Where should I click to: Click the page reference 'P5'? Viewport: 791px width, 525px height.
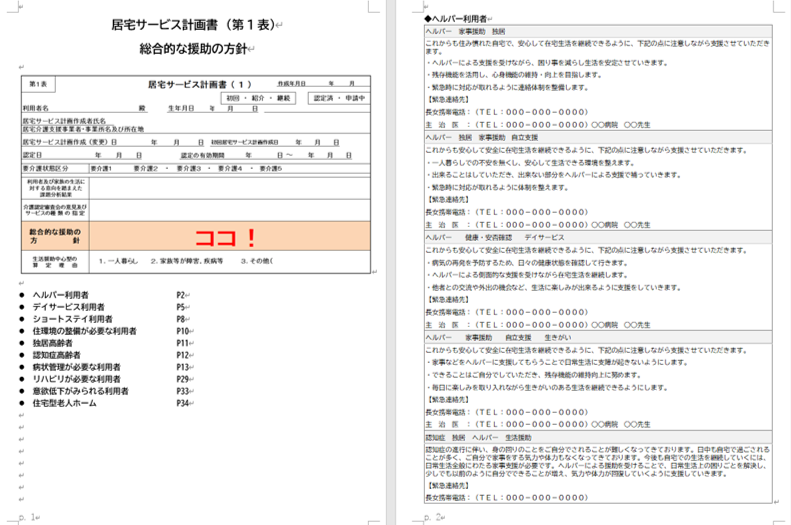[181, 307]
